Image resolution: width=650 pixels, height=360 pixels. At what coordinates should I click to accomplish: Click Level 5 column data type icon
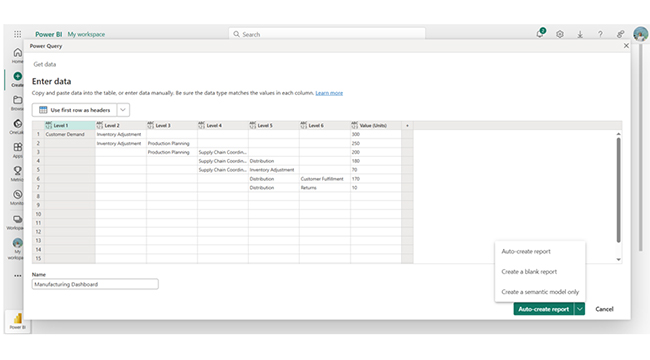[x=252, y=125]
